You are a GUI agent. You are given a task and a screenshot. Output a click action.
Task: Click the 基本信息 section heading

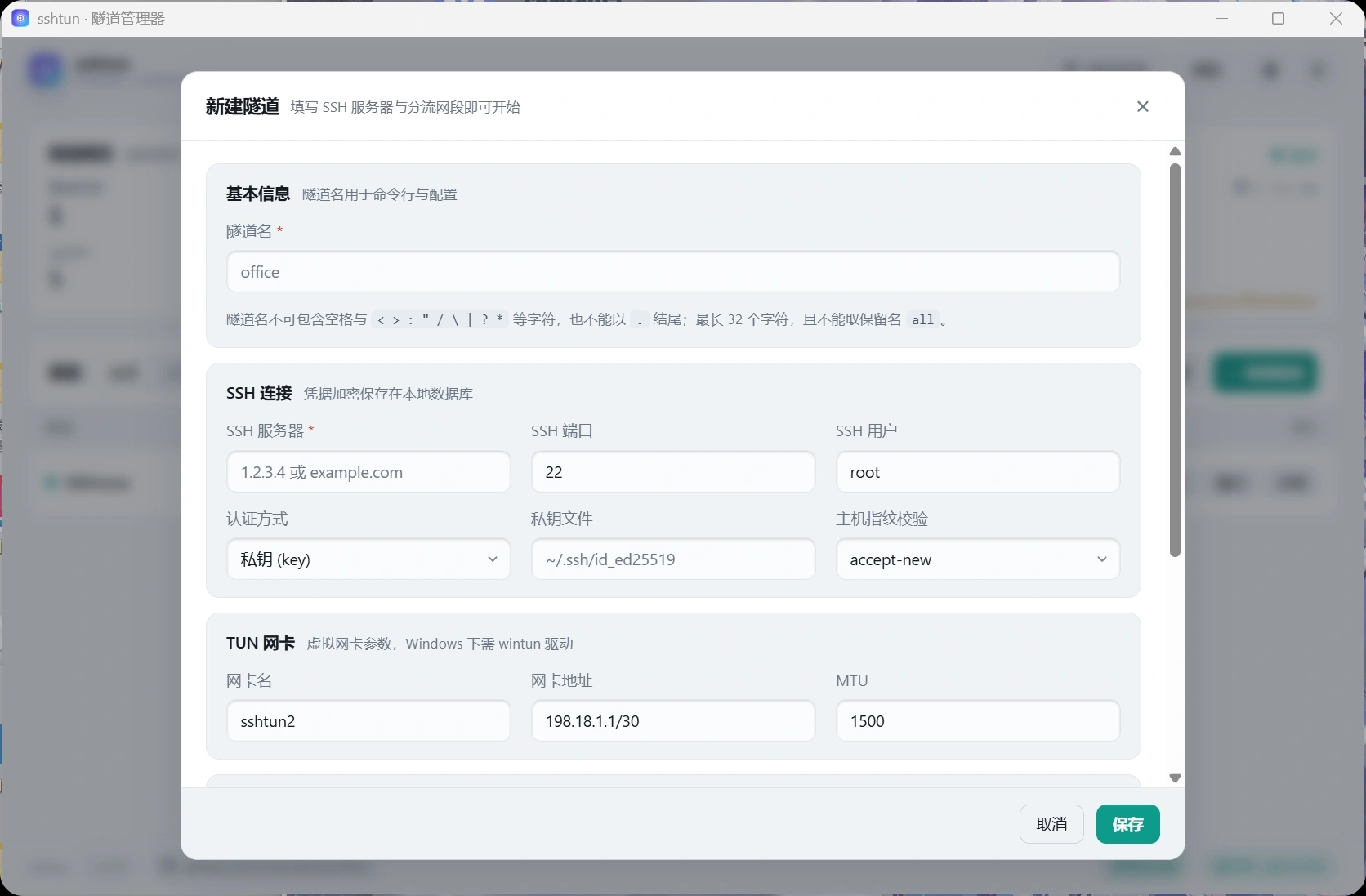pos(258,194)
